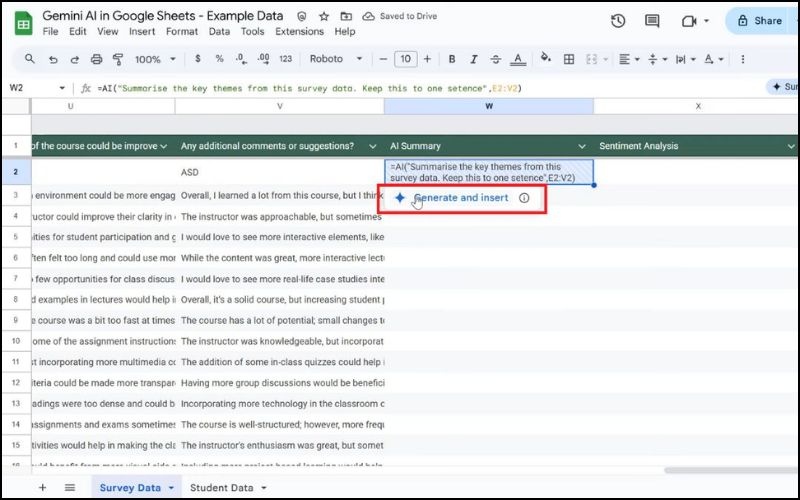Switch to the Student Data sheet tab

click(228, 487)
